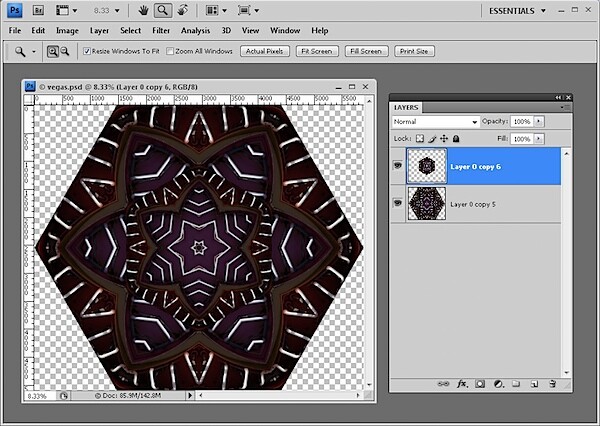Expand the Arrange Documents dropdown arrow
The image size is (600, 426).
point(224,11)
